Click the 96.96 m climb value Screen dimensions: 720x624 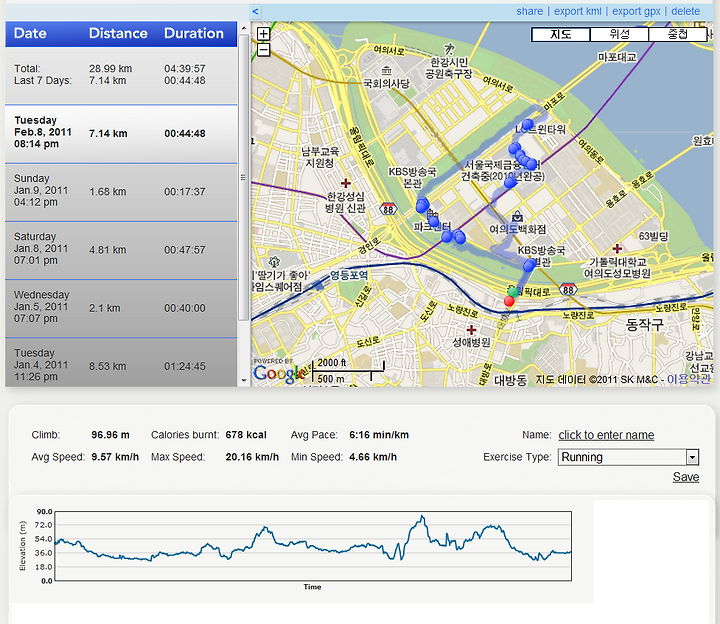(x=110, y=435)
